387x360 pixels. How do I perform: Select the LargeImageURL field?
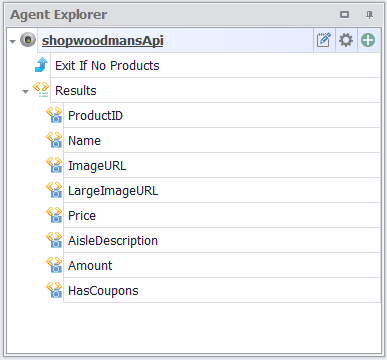coord(222,190)
